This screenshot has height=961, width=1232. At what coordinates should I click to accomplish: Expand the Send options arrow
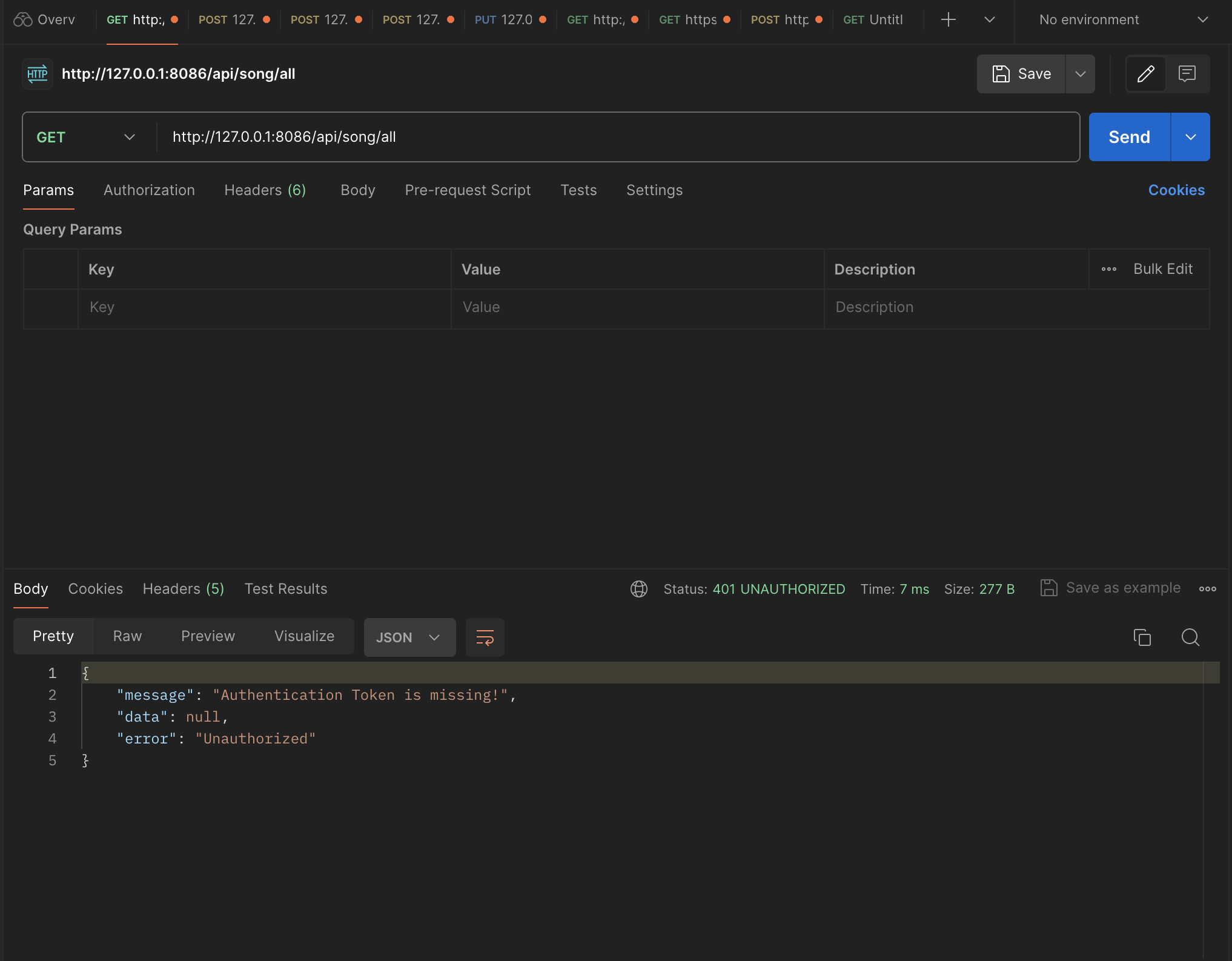pyautogui.click(x=1190, y=137)
